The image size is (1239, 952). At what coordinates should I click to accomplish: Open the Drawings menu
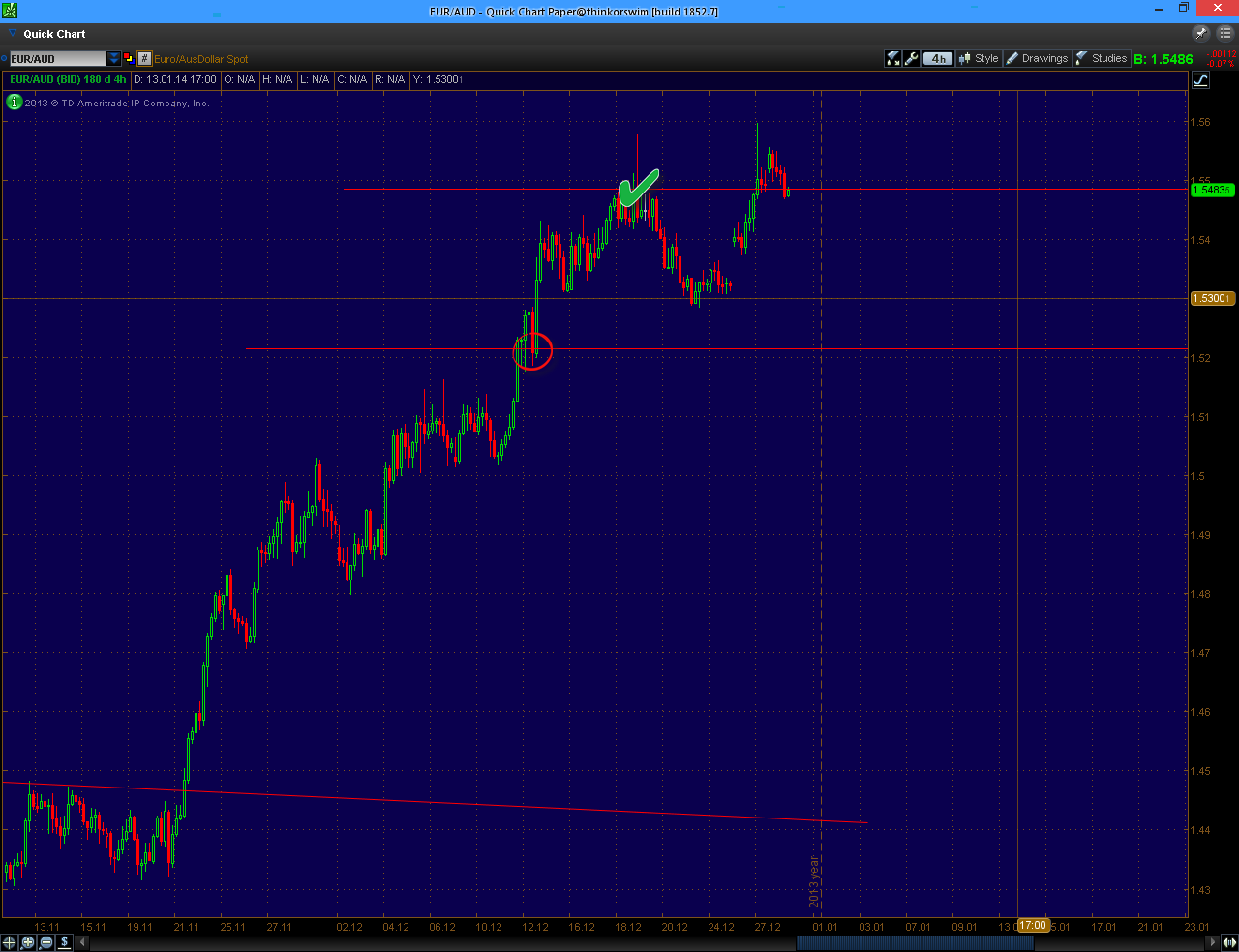pyautogui.click(x=1037, y=58)
